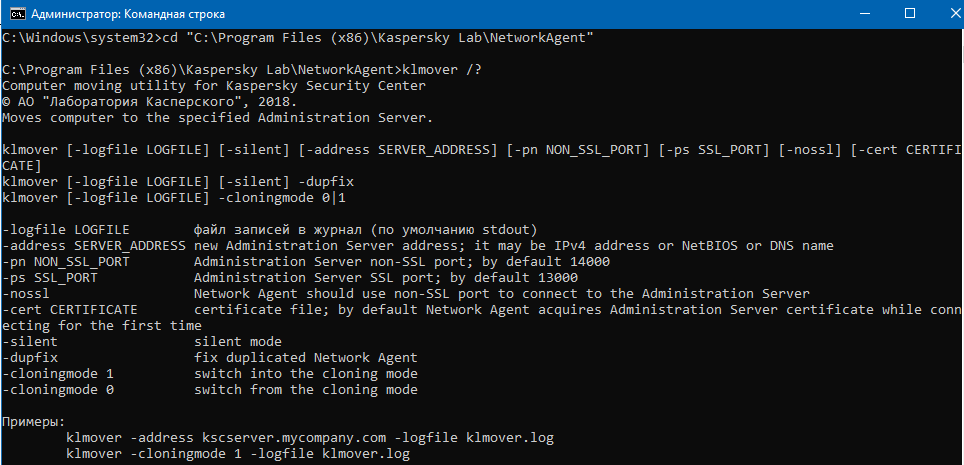The height and width of the screenshot is (465, 964).
Task: Click the 'fix duplicated Network Agent' description row
Action: (210, 358)
